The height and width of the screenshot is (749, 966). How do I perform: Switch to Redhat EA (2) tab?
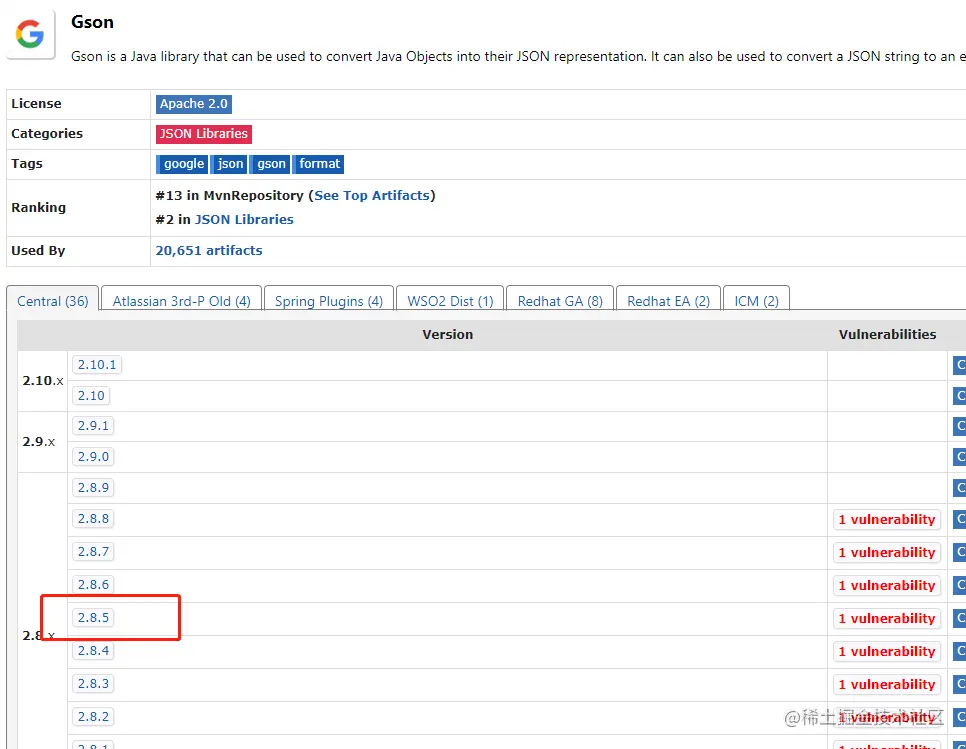668,301
